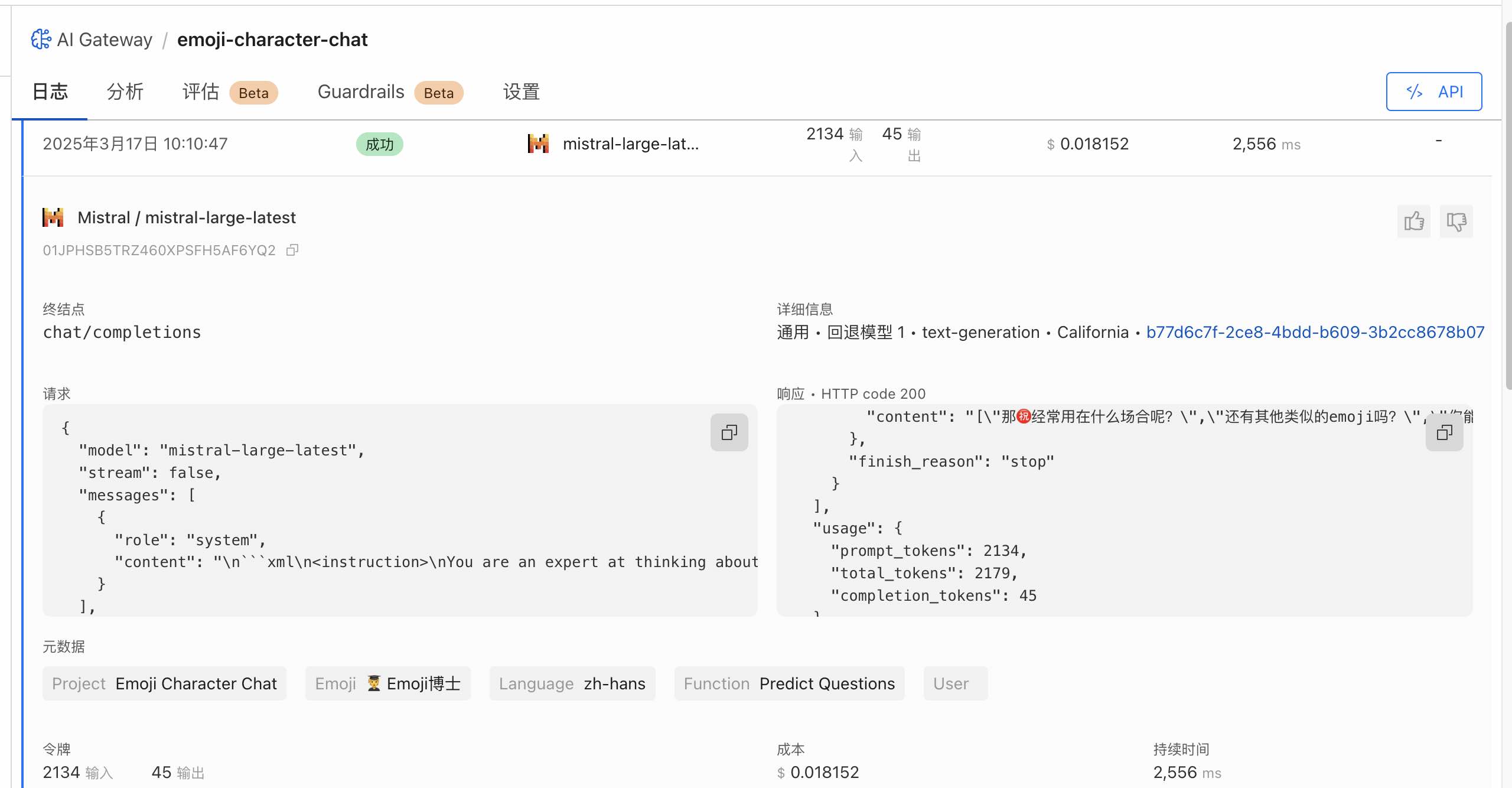Click the "model": "mistral-large-latest" request line
This screenshot has width=1512, height=788.
coord(221,450)
